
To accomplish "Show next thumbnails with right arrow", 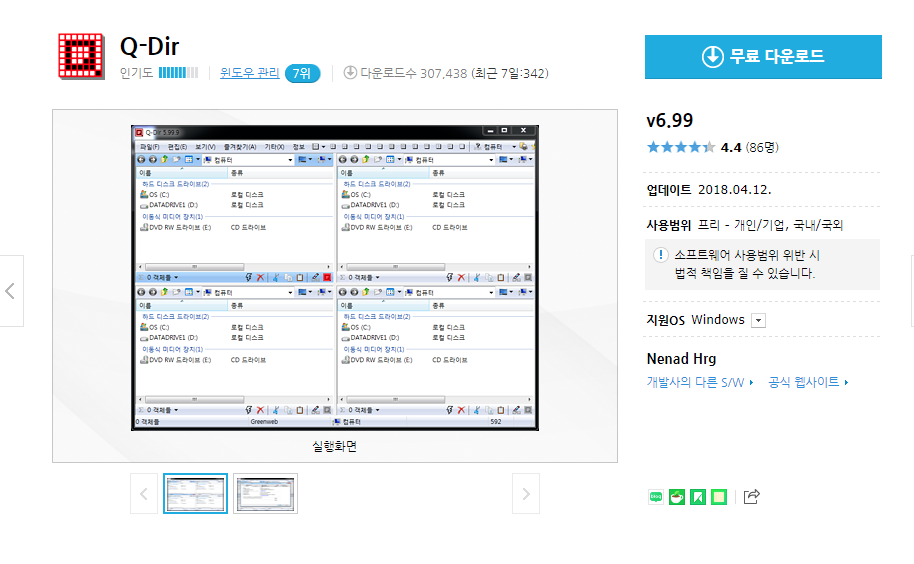I will (x=526, y=494).
